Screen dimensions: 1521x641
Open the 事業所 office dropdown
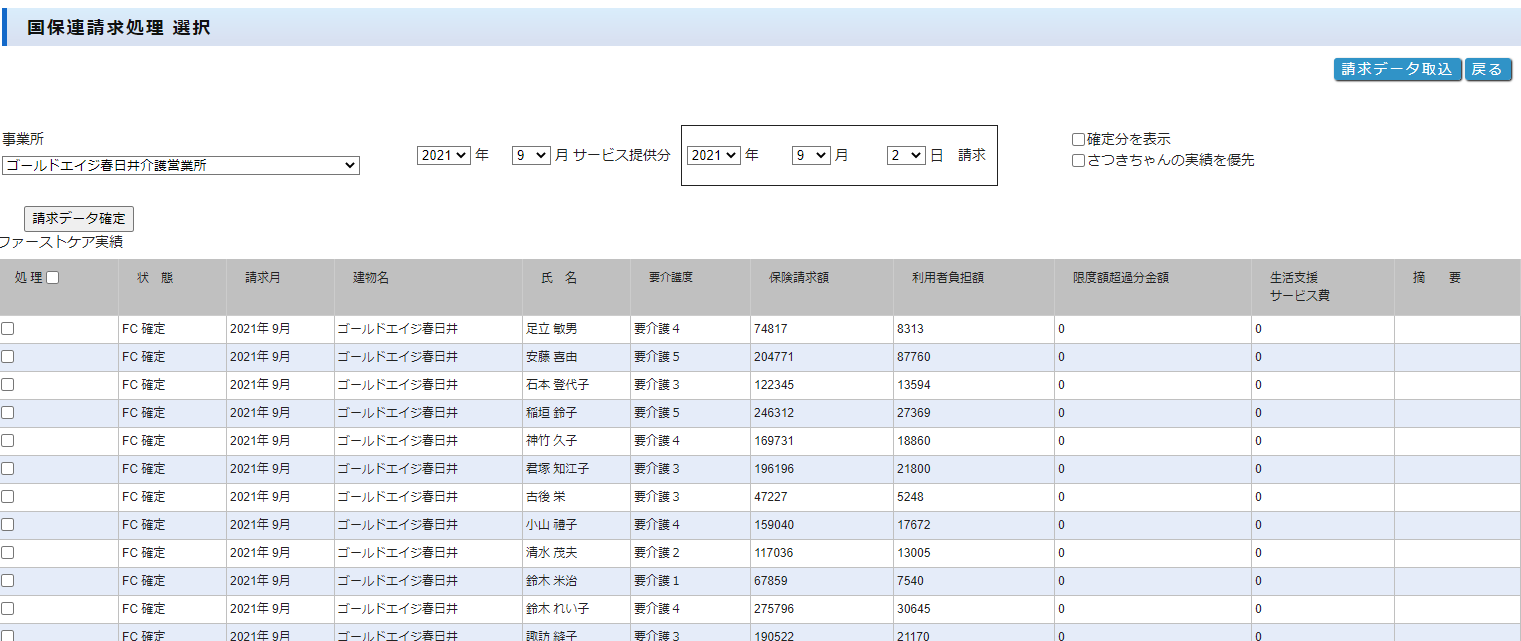tap(180, 166)
